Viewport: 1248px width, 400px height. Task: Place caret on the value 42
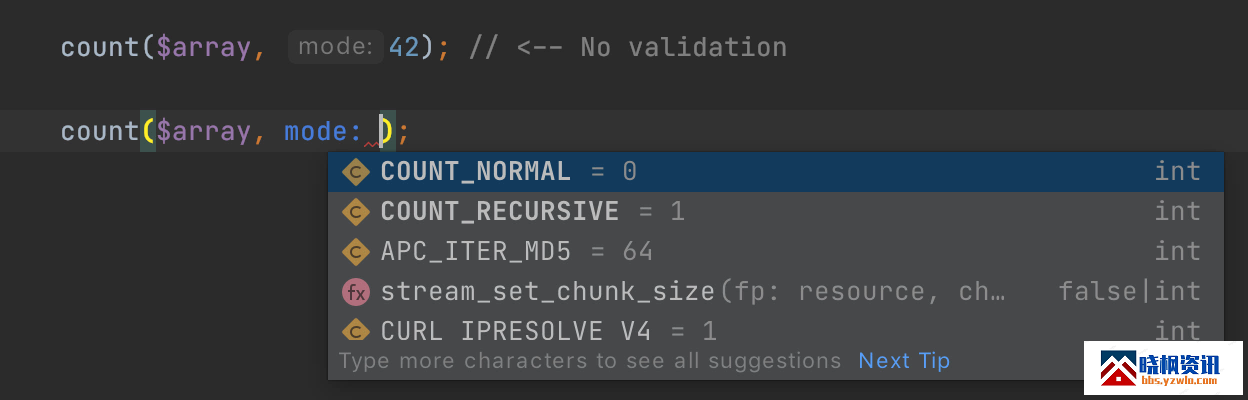[x=404, y=47]
